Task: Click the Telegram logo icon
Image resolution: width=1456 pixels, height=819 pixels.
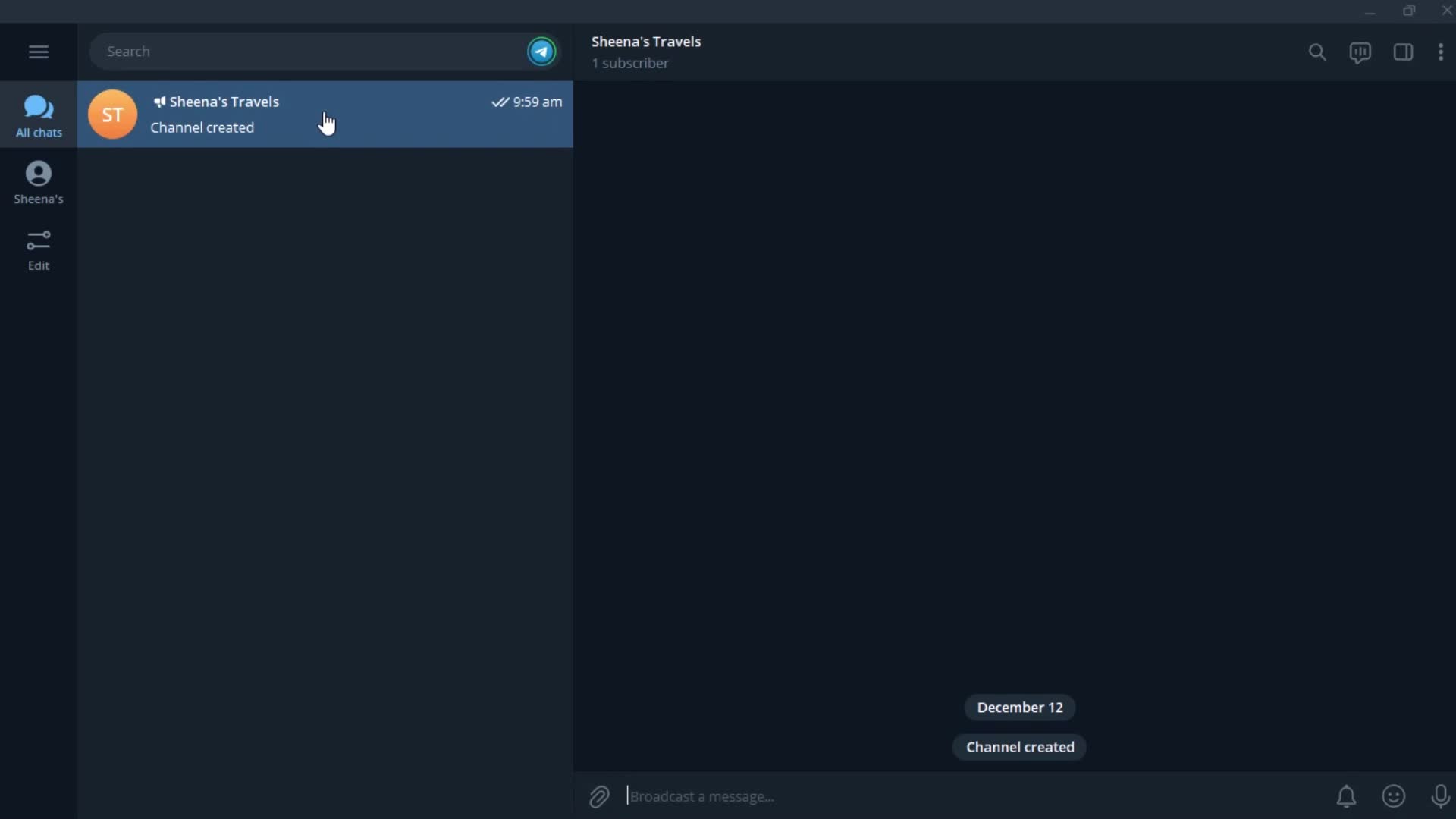Action: [x=542, y=51]
